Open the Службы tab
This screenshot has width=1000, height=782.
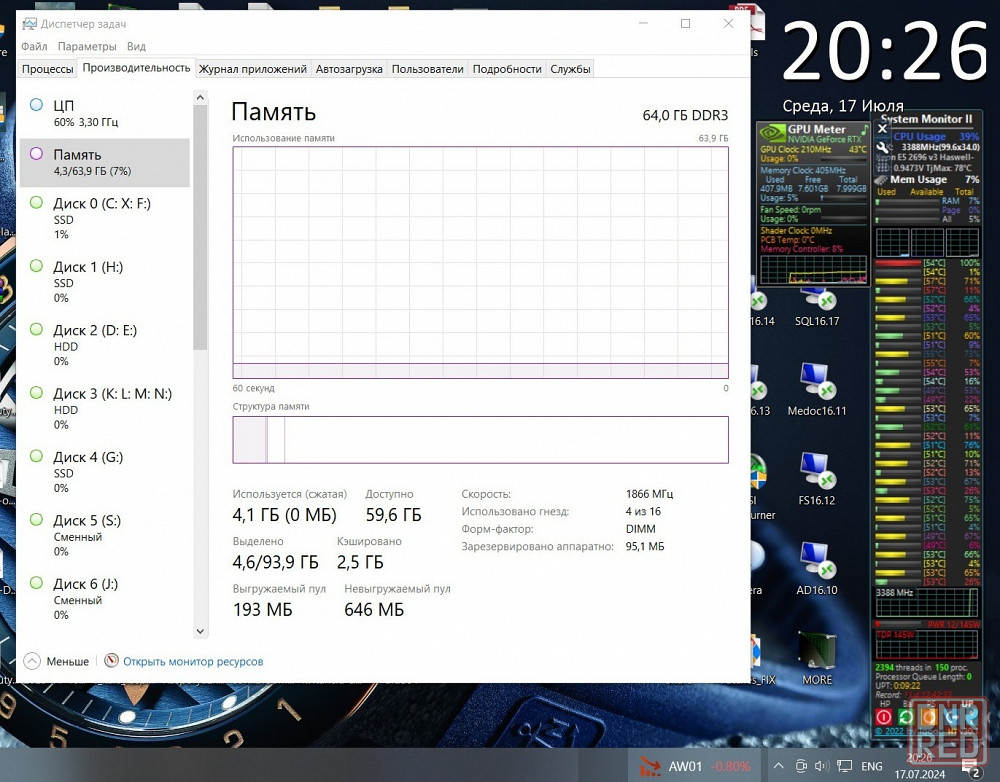570,69
